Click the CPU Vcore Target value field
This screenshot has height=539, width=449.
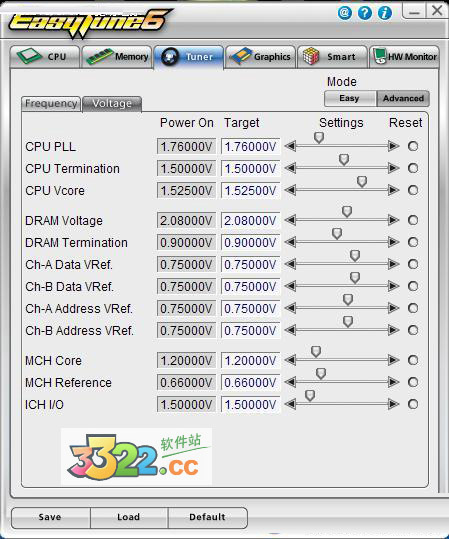250,190
